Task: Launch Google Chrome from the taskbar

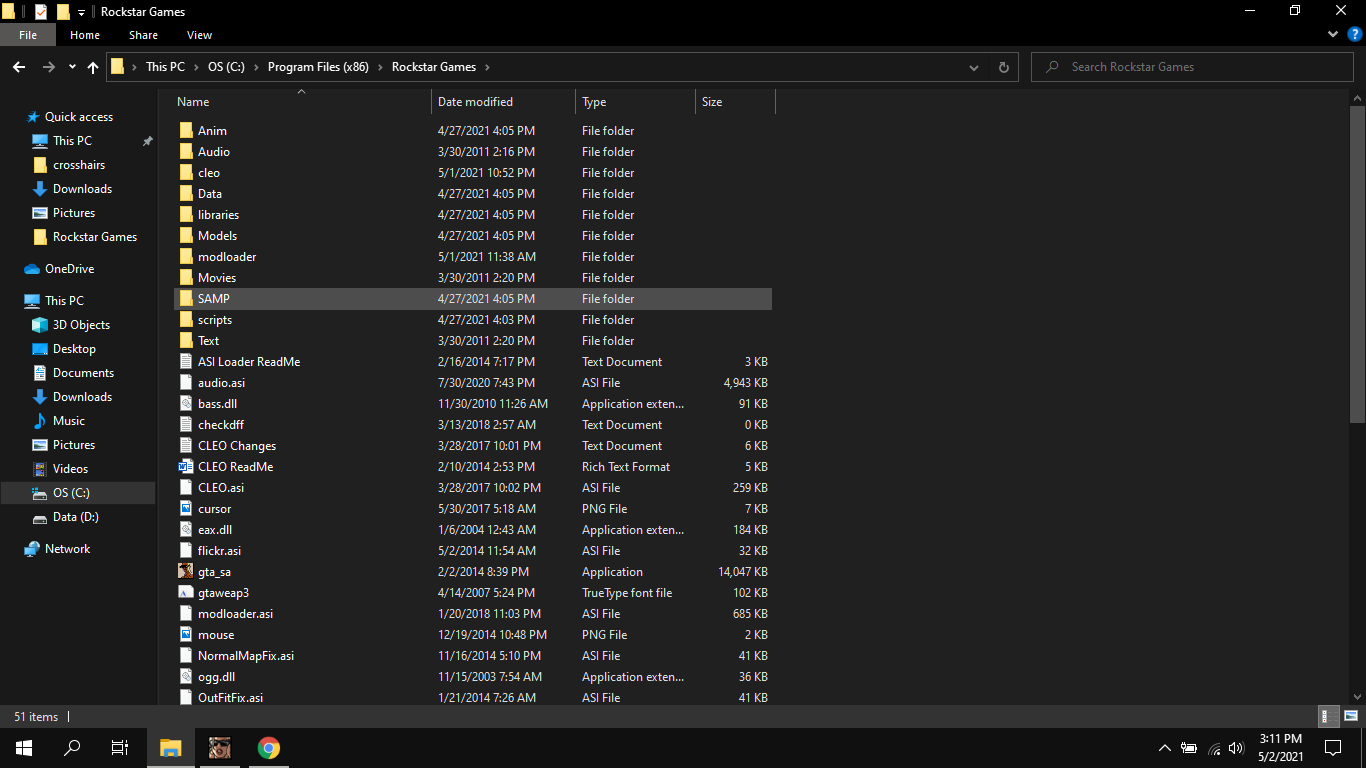Action: [x=268, y=748]
